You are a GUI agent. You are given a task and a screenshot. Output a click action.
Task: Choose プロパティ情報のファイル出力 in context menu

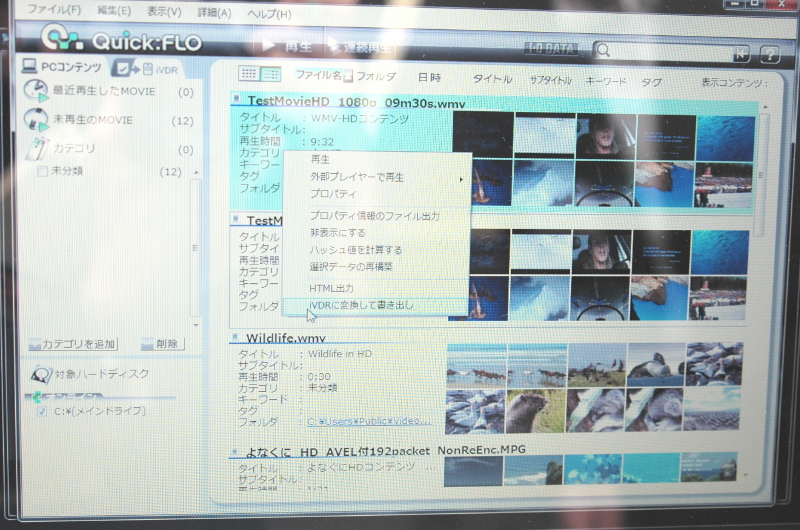pyautogui.click(x=377, y=216)
